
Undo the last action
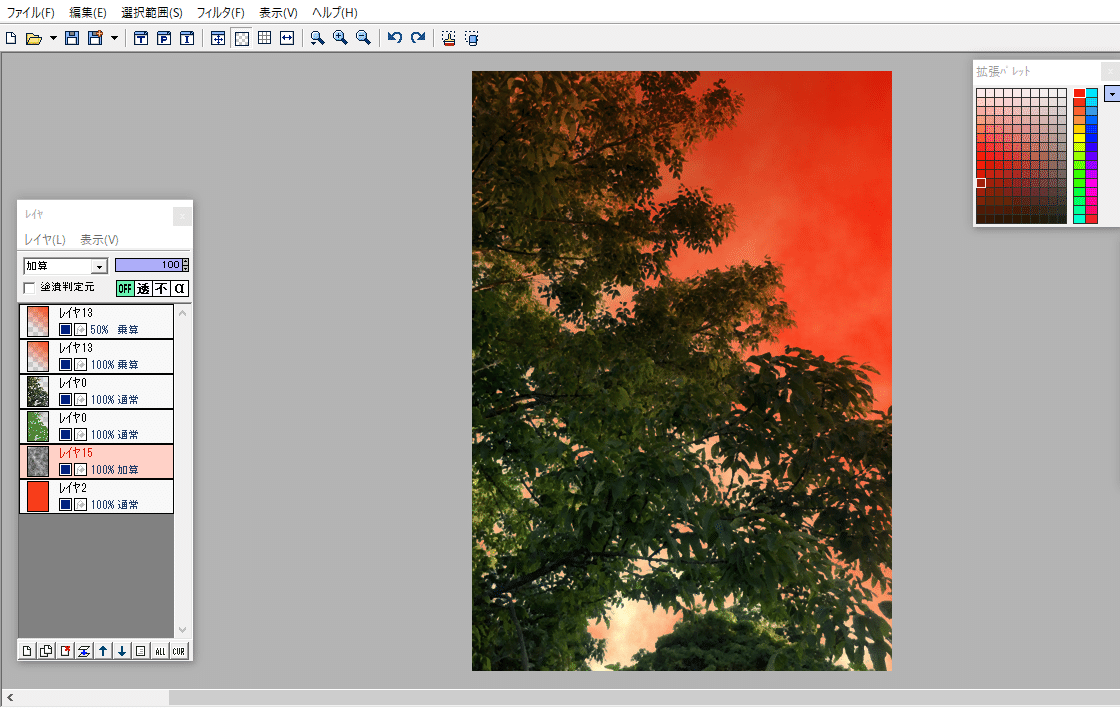coord(394,38)
